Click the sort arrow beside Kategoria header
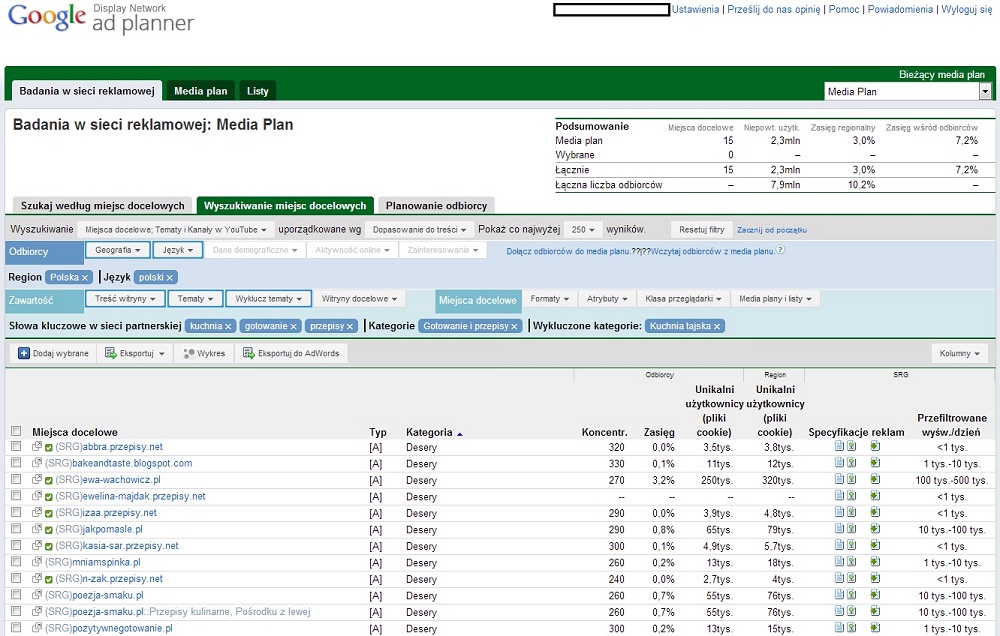This screenshot has width=1000, height=636. [460, 434]
